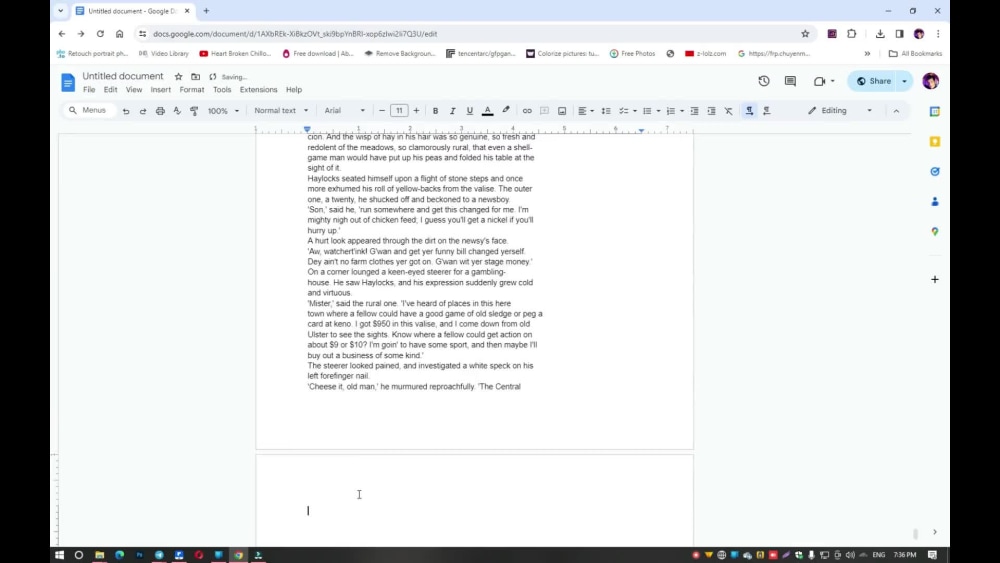Open the Share options dropdown arrow
Viewport: 1000px width, 563px height.
point(904,81)
